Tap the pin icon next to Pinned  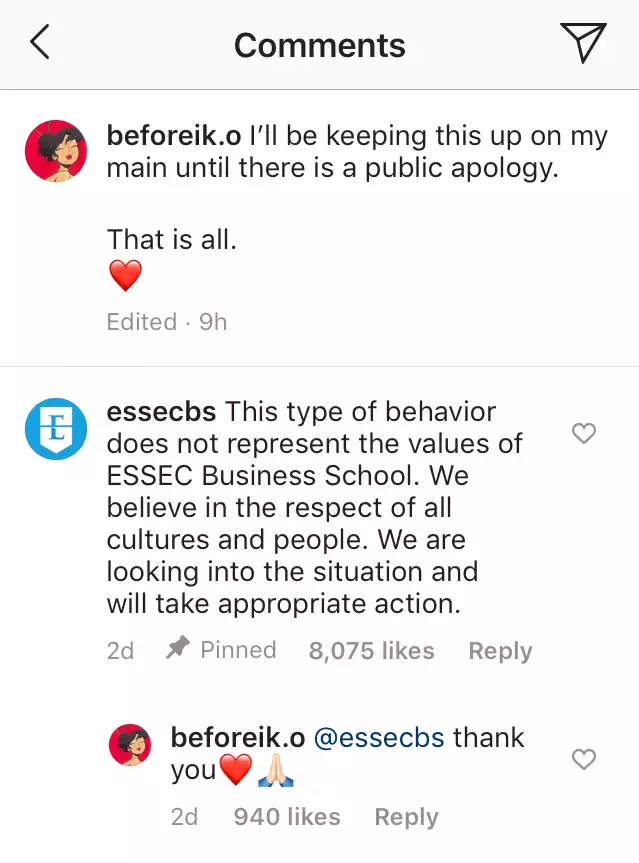[x=178, y=649]
